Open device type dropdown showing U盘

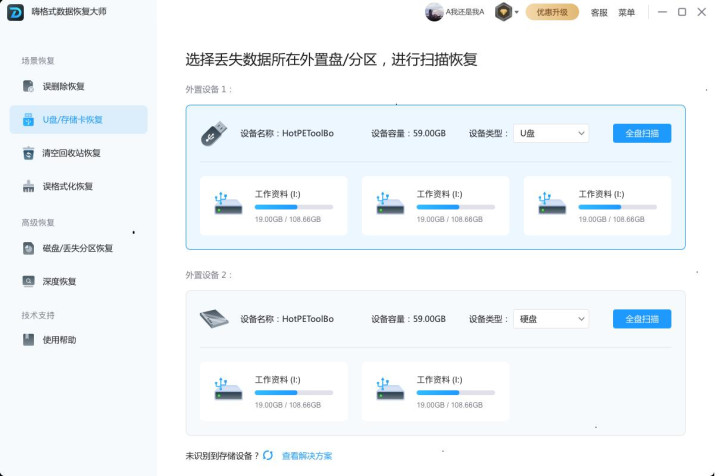[x=551, y=133]
